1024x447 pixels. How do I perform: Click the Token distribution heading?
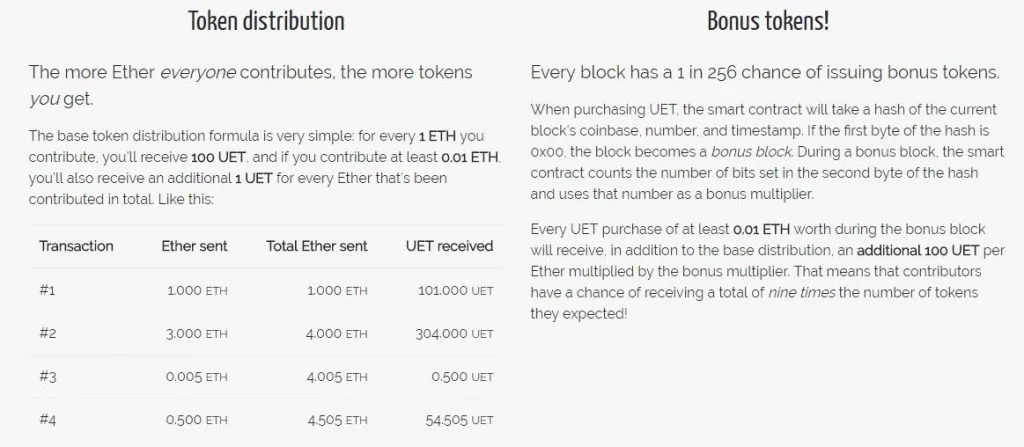(266, 21)
